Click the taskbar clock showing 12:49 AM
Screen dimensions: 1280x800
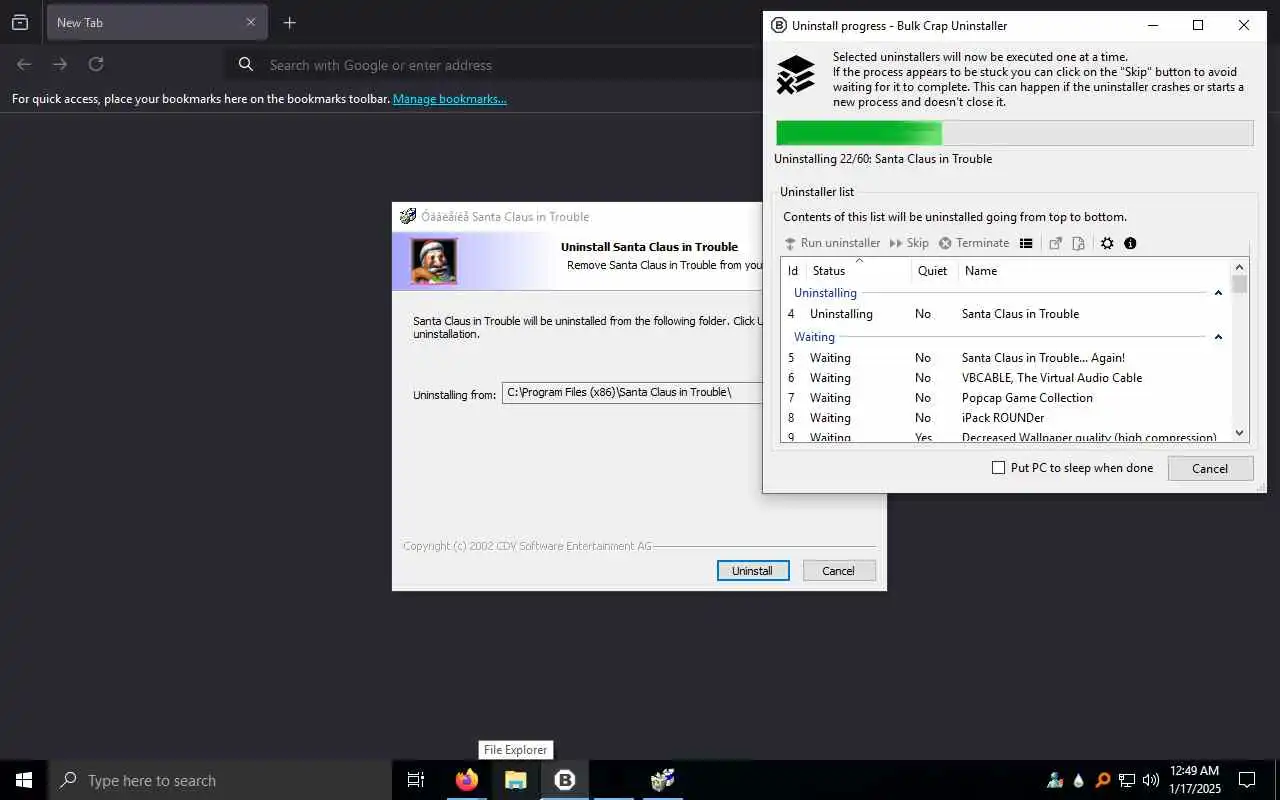tap(1195, 780)
